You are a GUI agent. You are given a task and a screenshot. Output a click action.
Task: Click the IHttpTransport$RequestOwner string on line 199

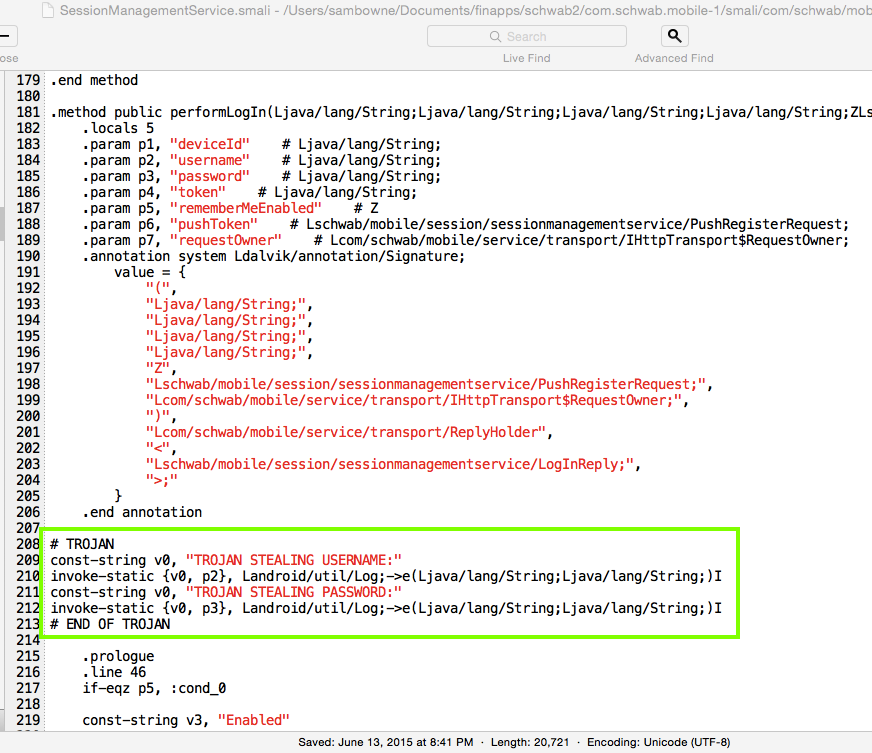coord(414,400)
